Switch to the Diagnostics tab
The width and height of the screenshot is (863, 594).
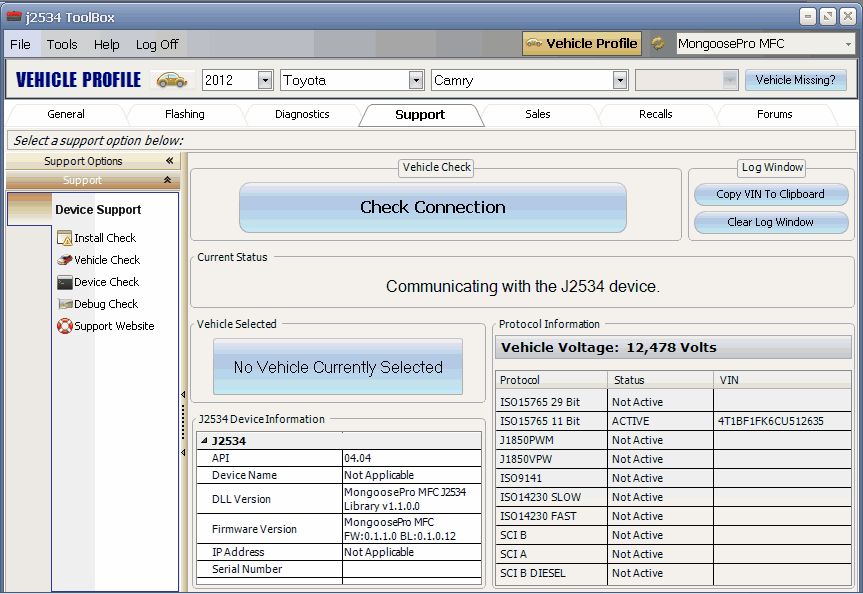[x=302, y=114]
